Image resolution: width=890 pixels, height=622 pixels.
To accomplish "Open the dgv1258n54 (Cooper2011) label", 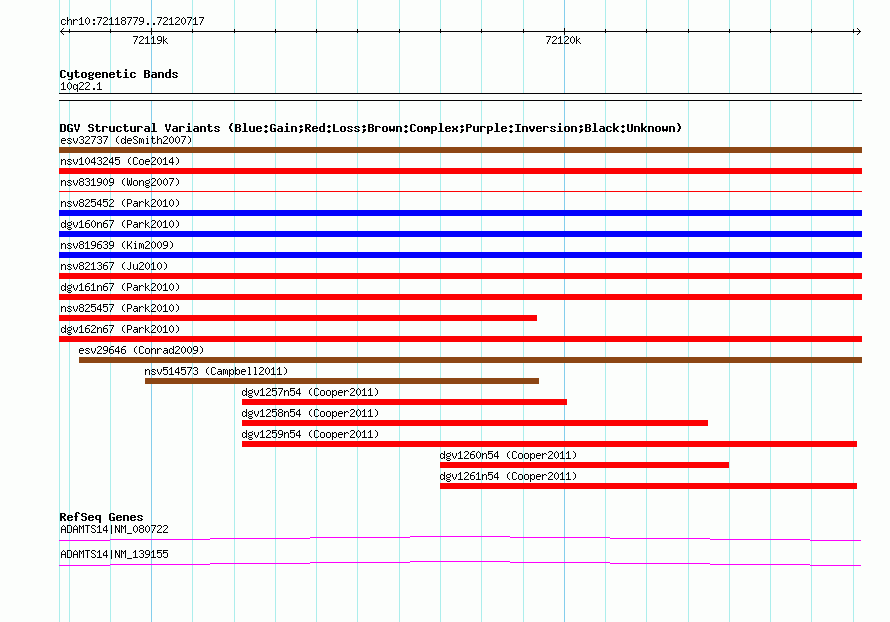I will pos(310,413).
